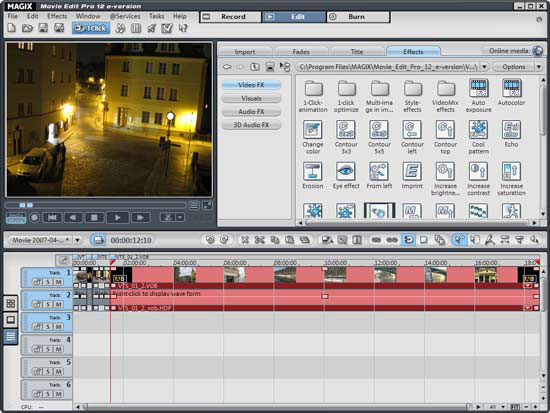The width and height of the screenshot is (550, 413).
Task: Select the 3D Audio FX category button
Action: 251,125
